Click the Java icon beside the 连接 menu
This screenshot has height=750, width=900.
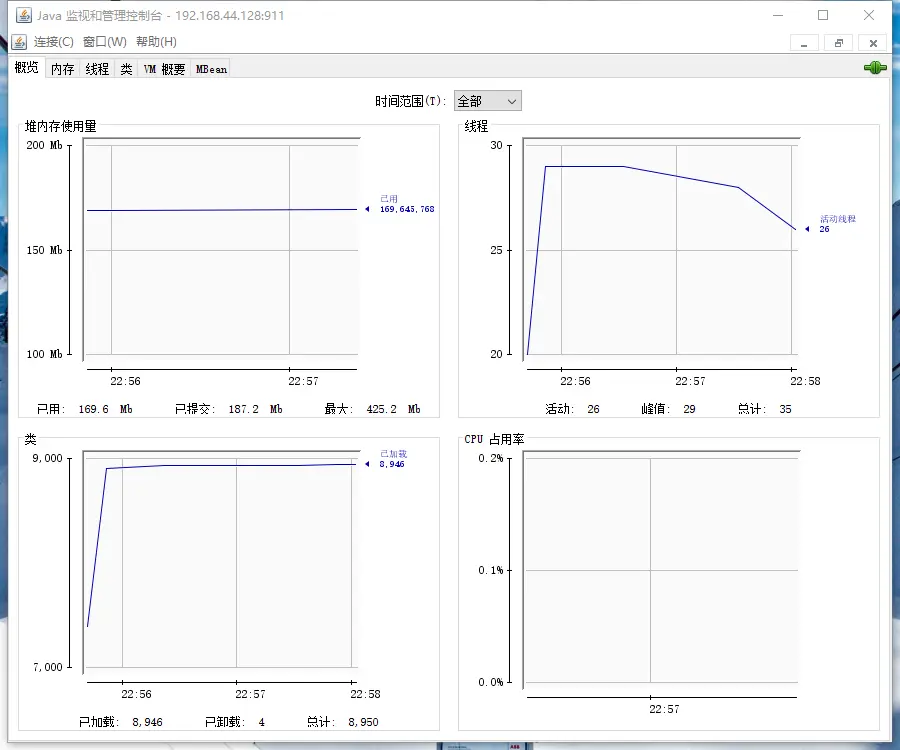19,42
